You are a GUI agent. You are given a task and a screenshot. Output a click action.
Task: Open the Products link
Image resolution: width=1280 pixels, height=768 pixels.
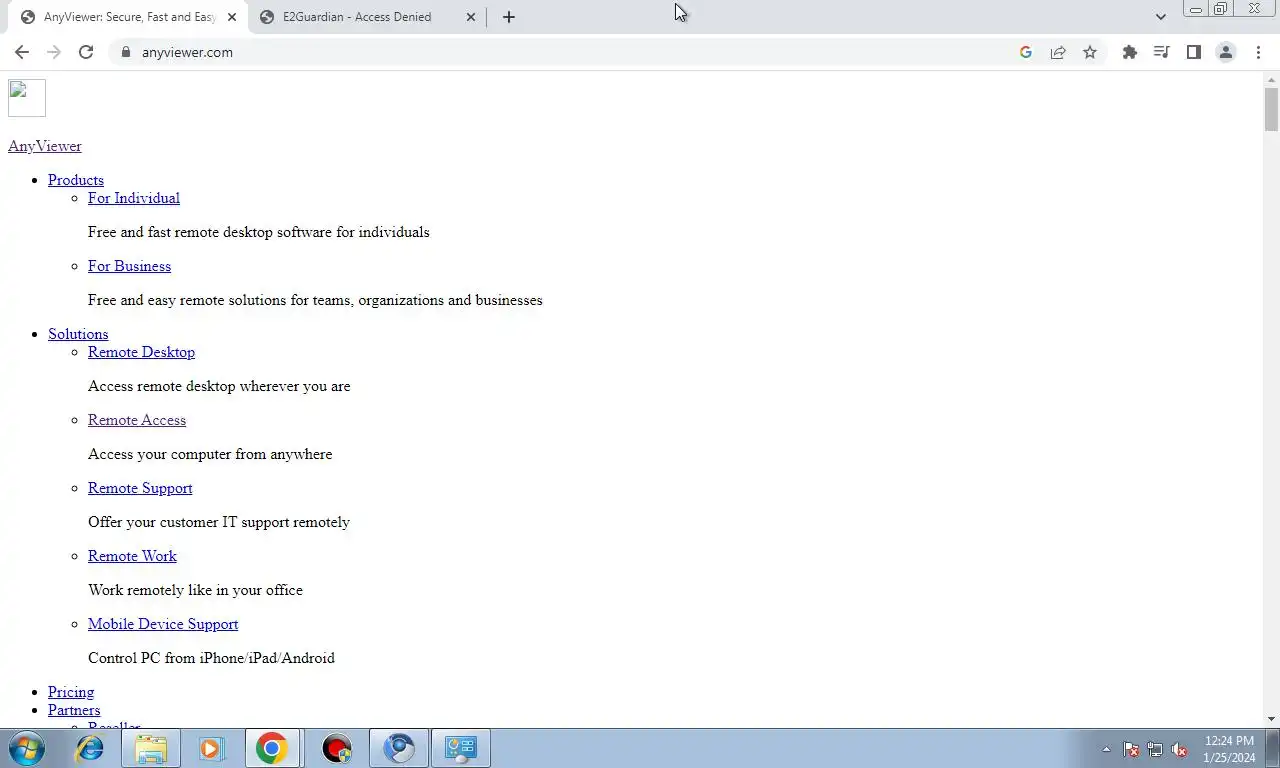coord(76,180)
